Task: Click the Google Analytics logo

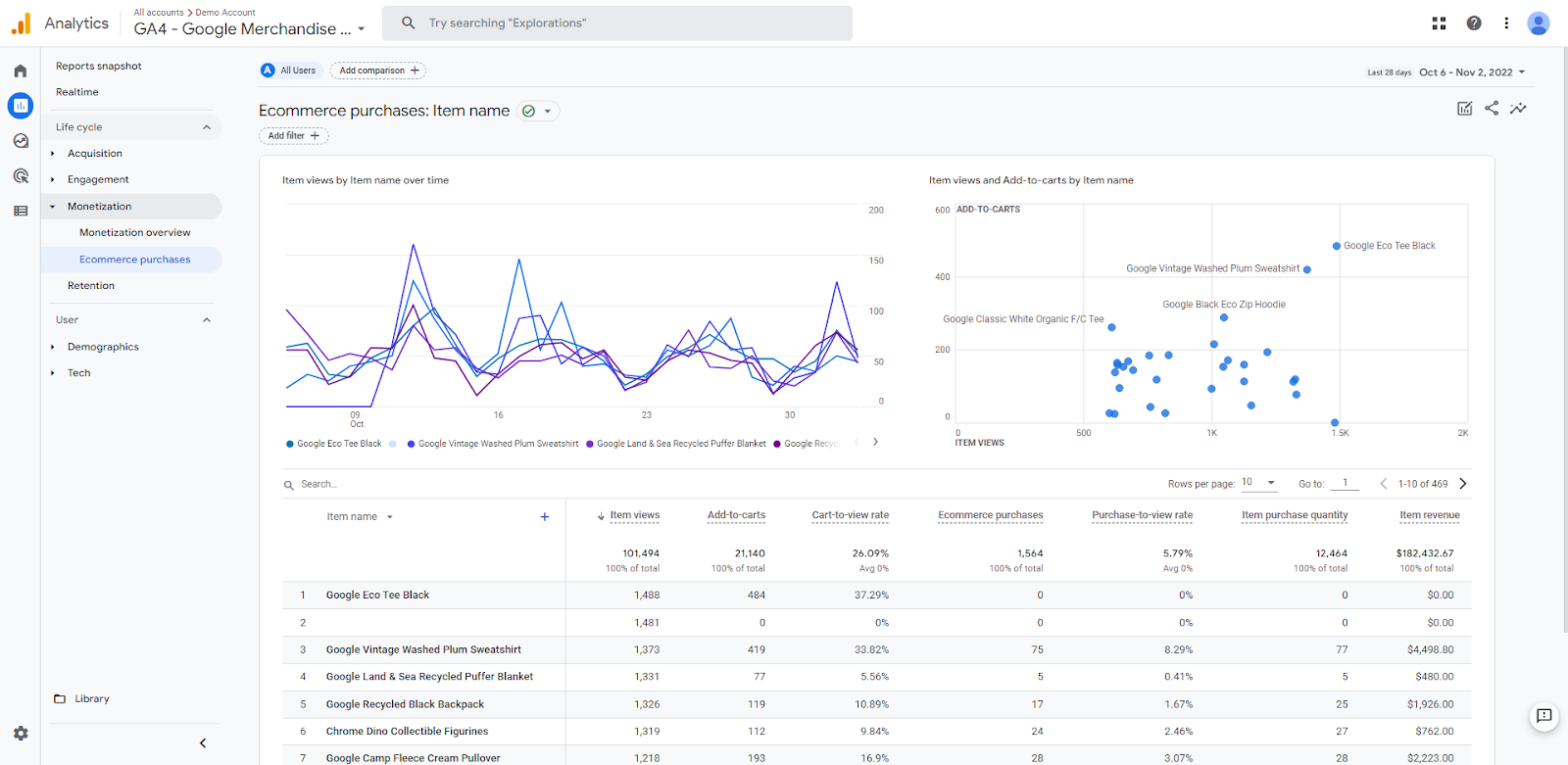Action: click(x=21, y=24)
